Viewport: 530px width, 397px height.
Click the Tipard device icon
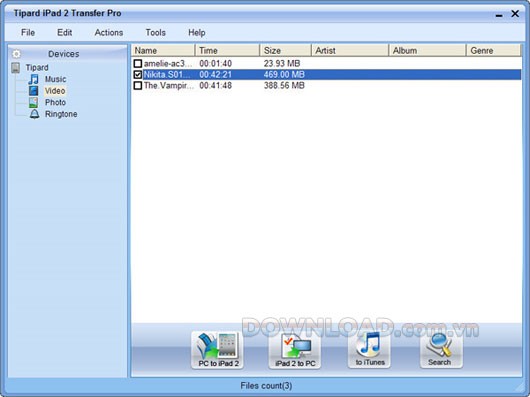point(16,68)
